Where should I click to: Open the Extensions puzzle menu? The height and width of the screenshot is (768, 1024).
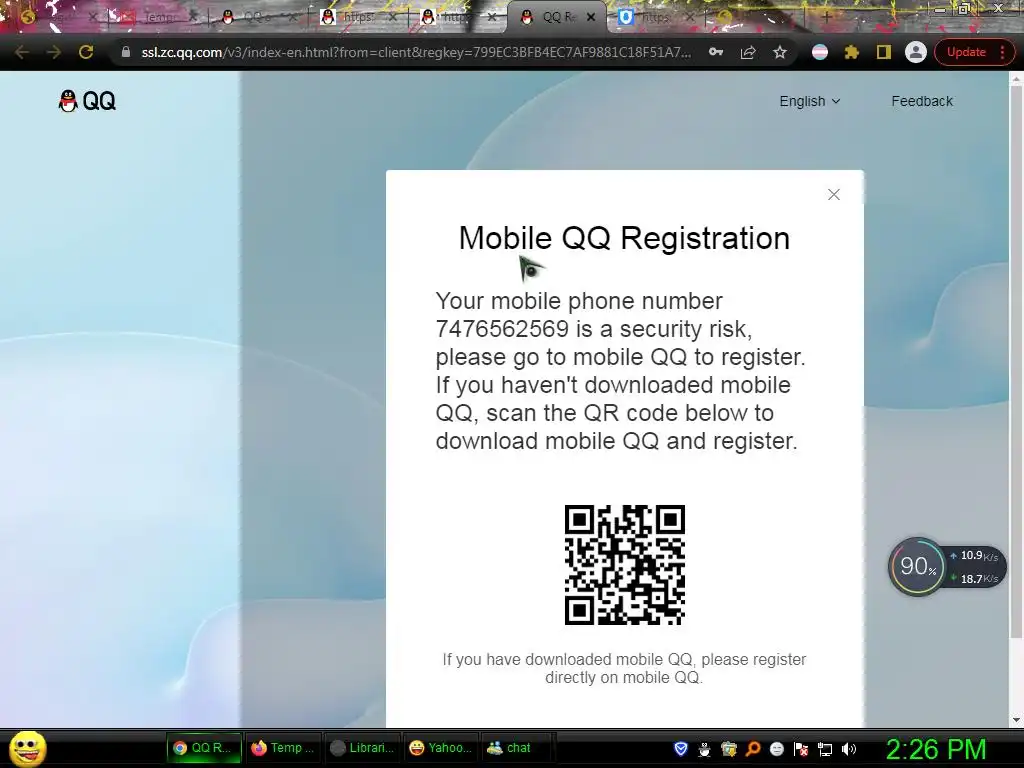pos(852,52)
